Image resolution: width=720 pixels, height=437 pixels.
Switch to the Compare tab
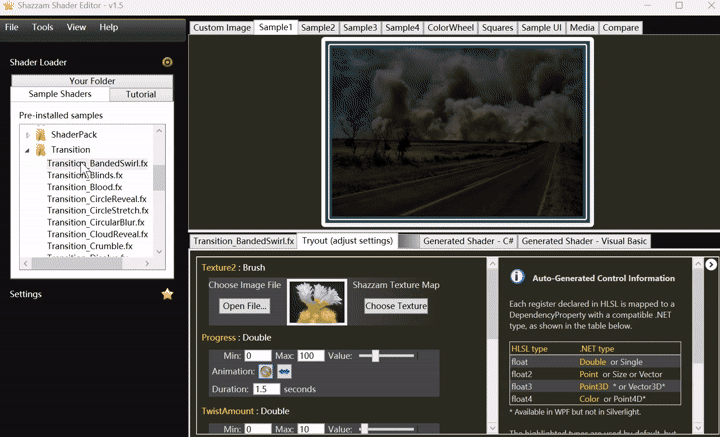[x=620, y=28]
